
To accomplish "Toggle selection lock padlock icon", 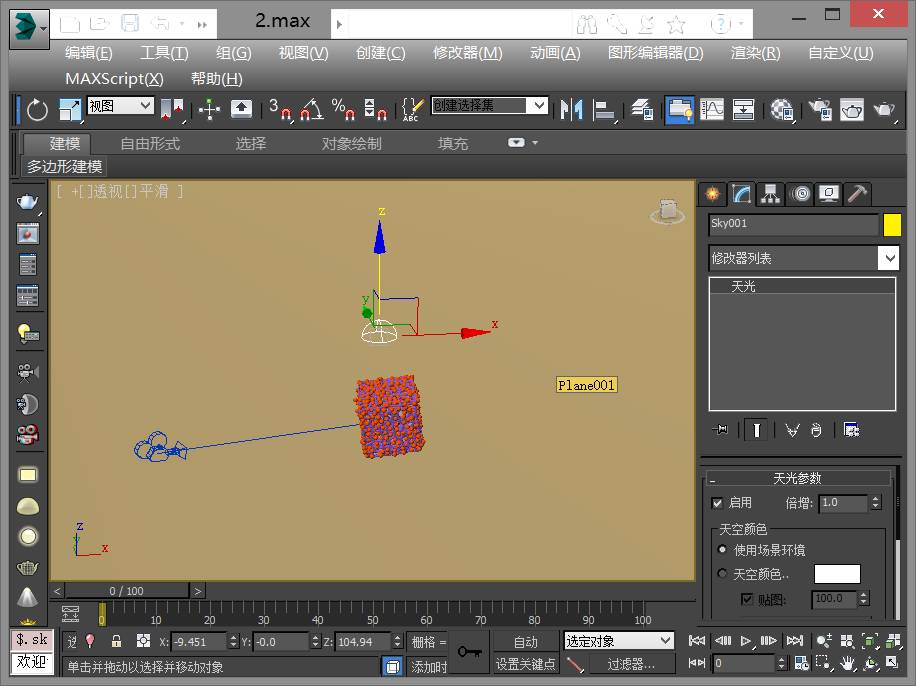I will [116, 641].
